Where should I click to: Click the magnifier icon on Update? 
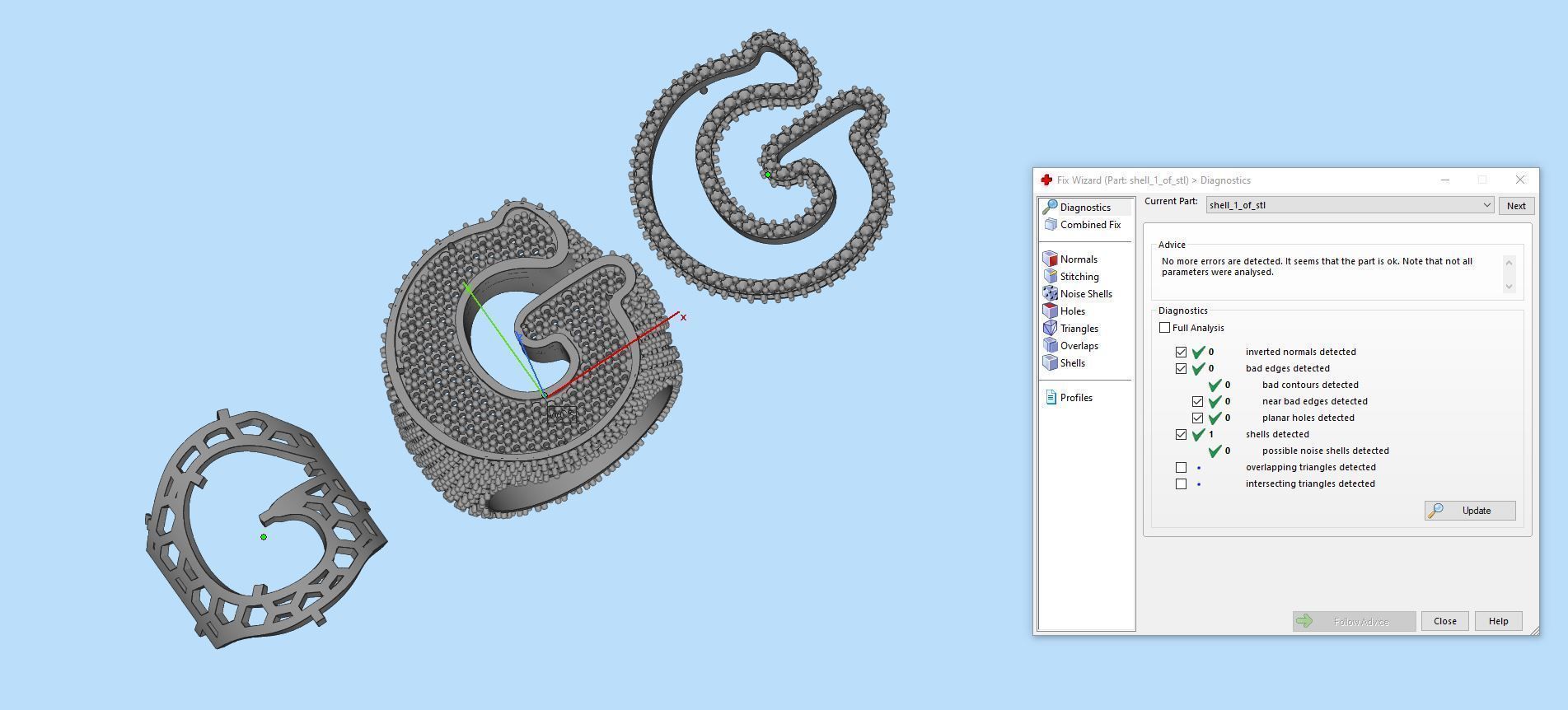coord(1436,511)
